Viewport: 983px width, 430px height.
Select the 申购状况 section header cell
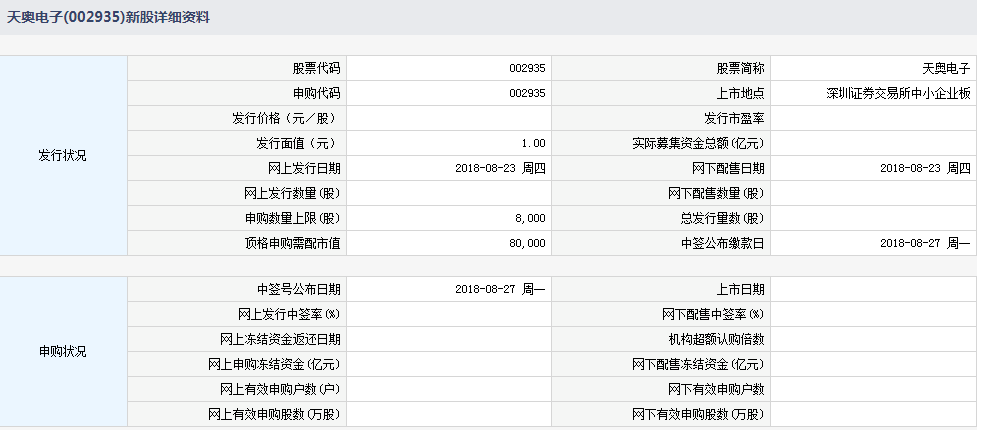63,352
